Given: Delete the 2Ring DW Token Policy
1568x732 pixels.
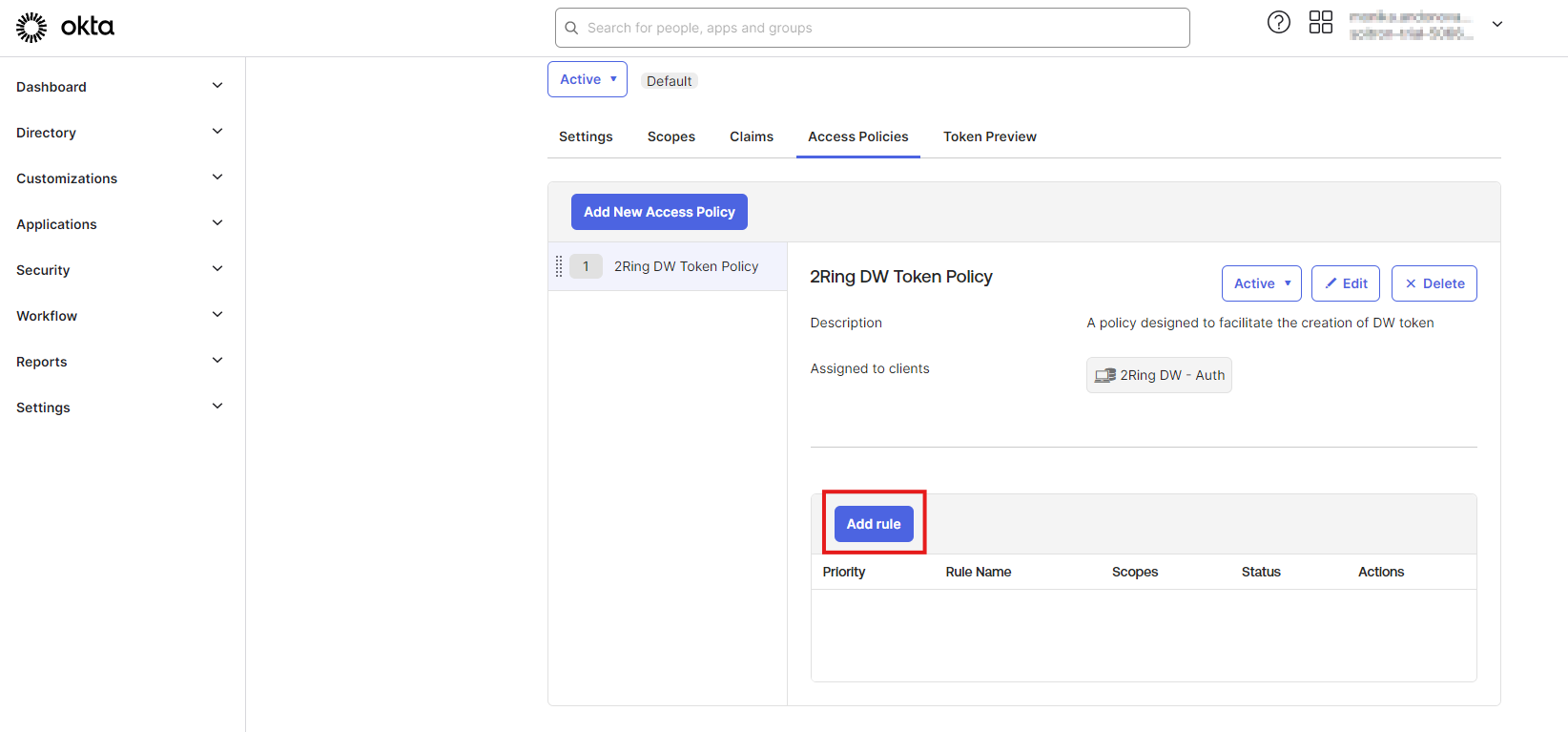Looking at the screenshot, I should 1434,283.
